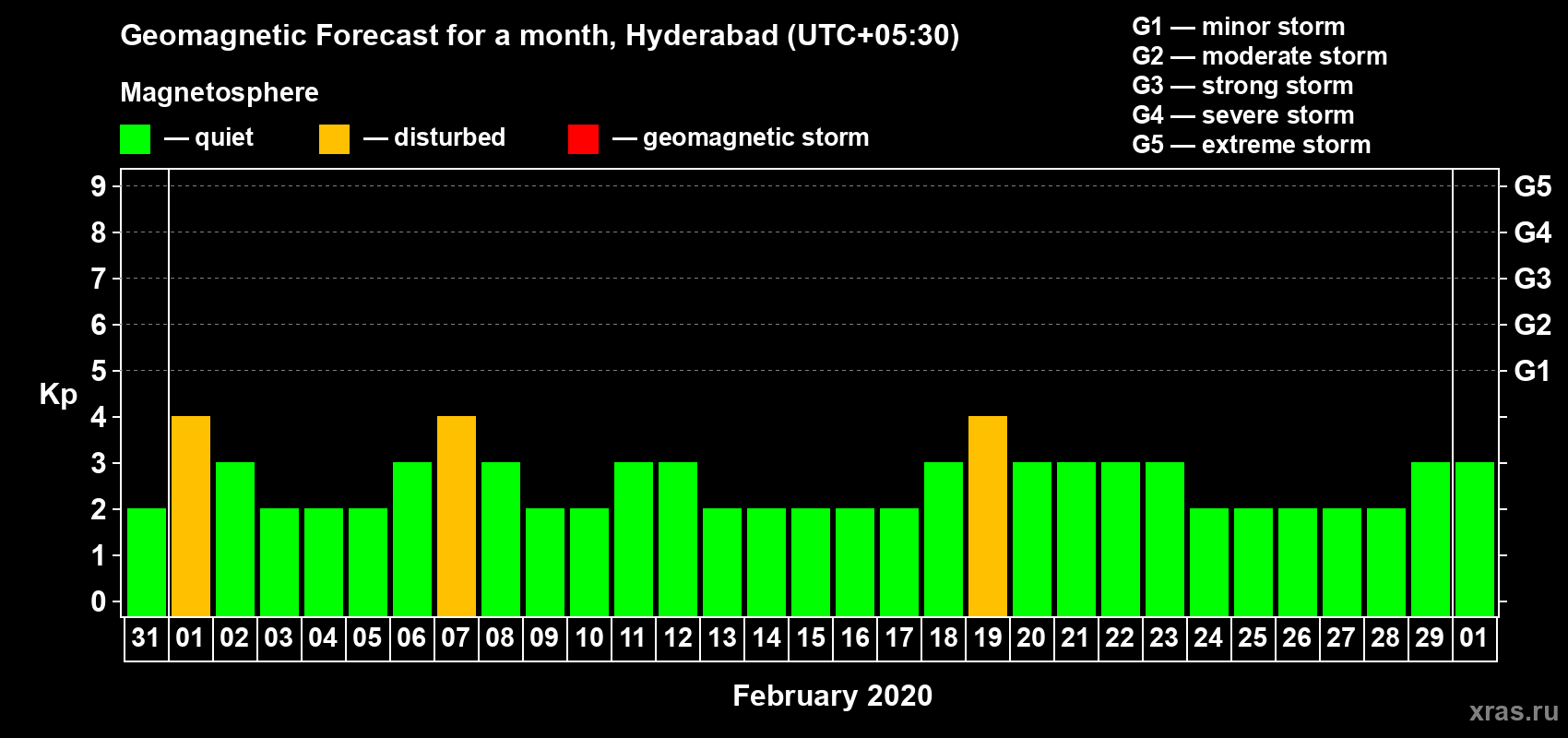1568x738 pixels.
Task: Select the orange bar for day 19
Action: click(x=988, y=516)
